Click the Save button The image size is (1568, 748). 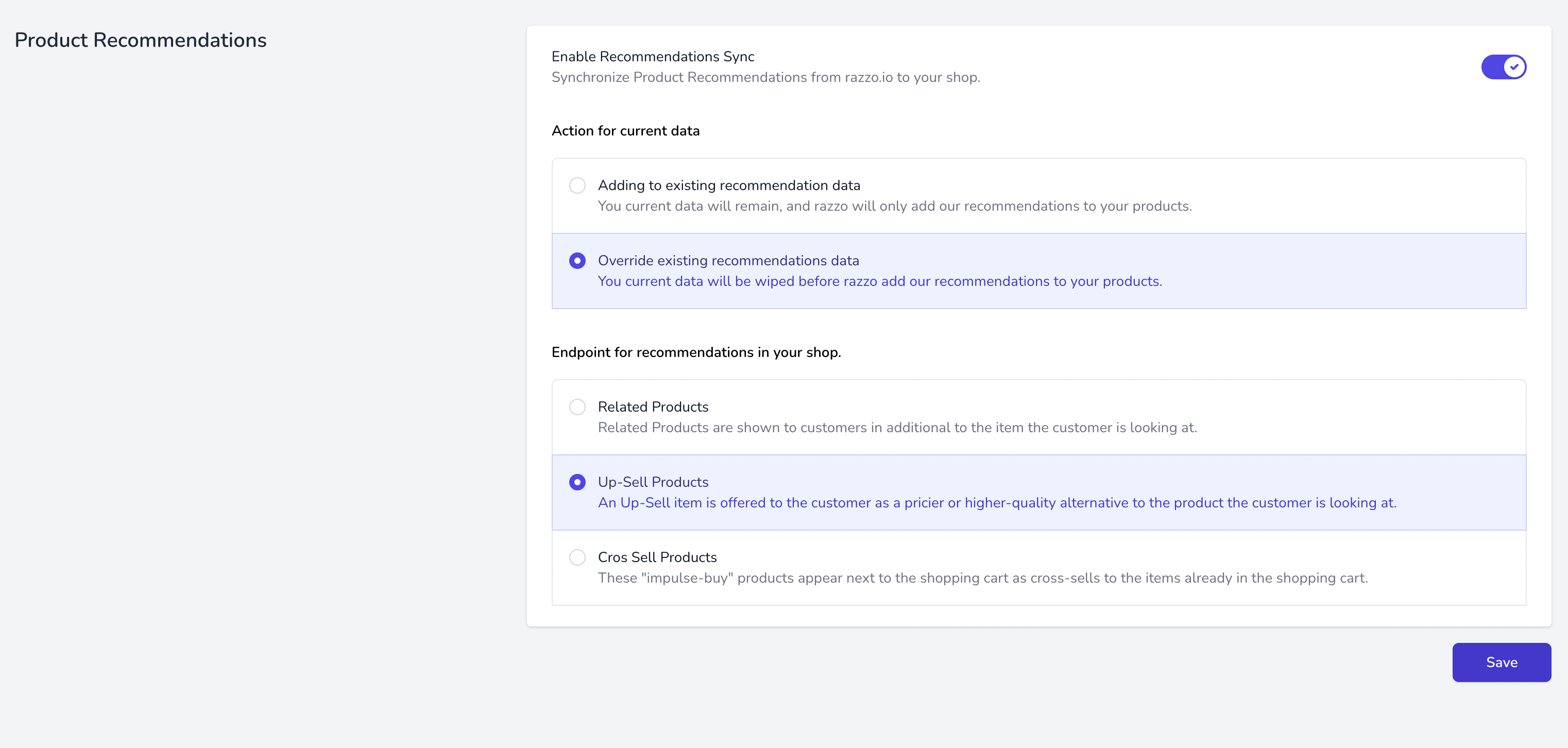pos(1502,662)
